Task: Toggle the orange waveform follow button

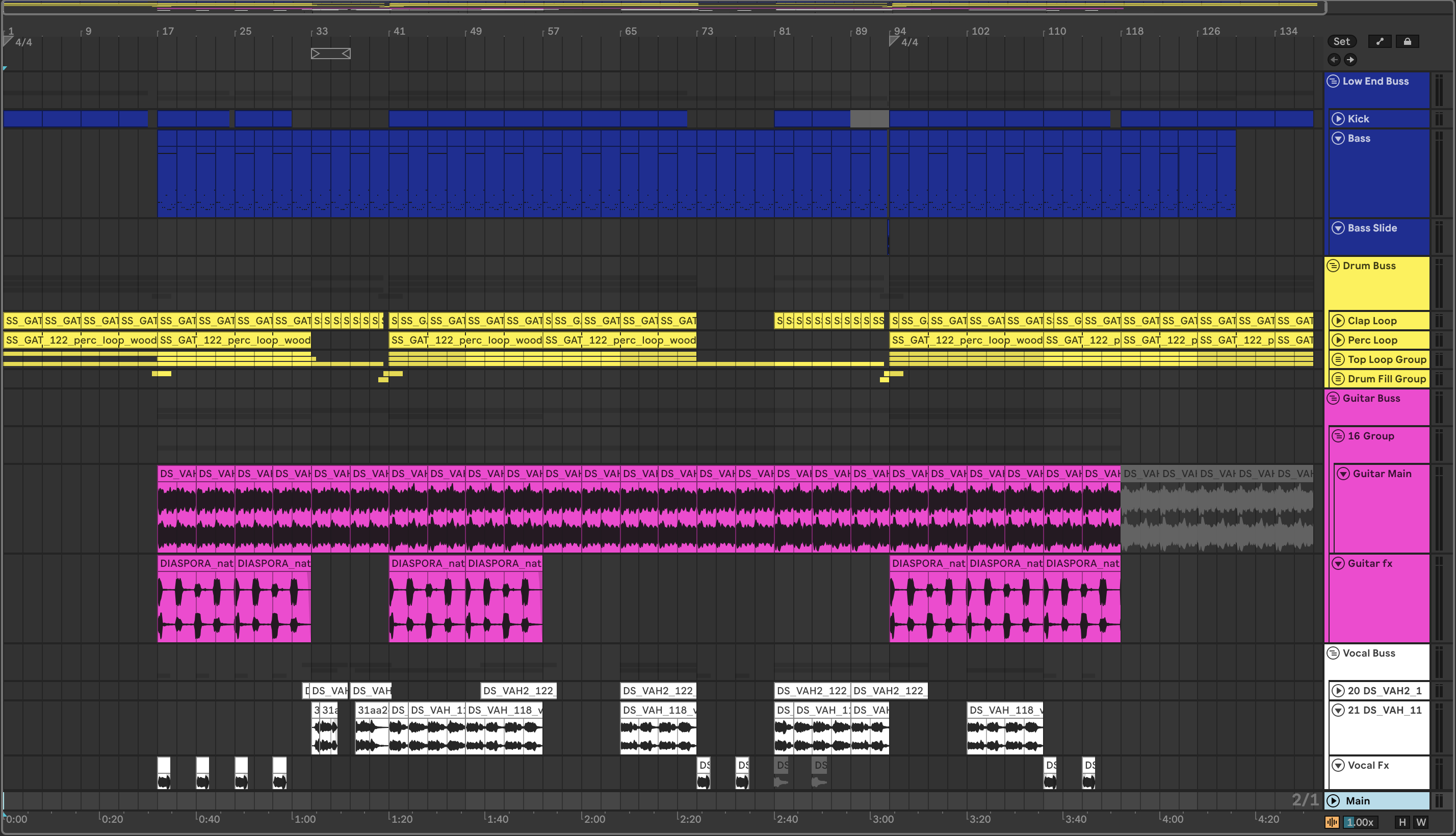Action: [x=1332, y=822]
